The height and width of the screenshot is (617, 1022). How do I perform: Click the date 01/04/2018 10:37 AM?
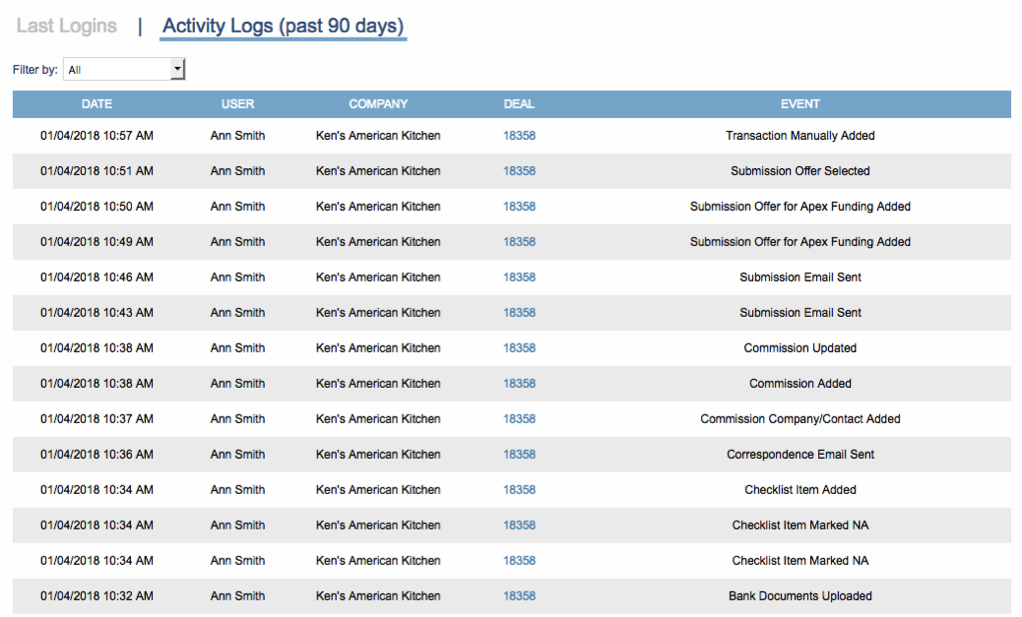tap(97, 419)
